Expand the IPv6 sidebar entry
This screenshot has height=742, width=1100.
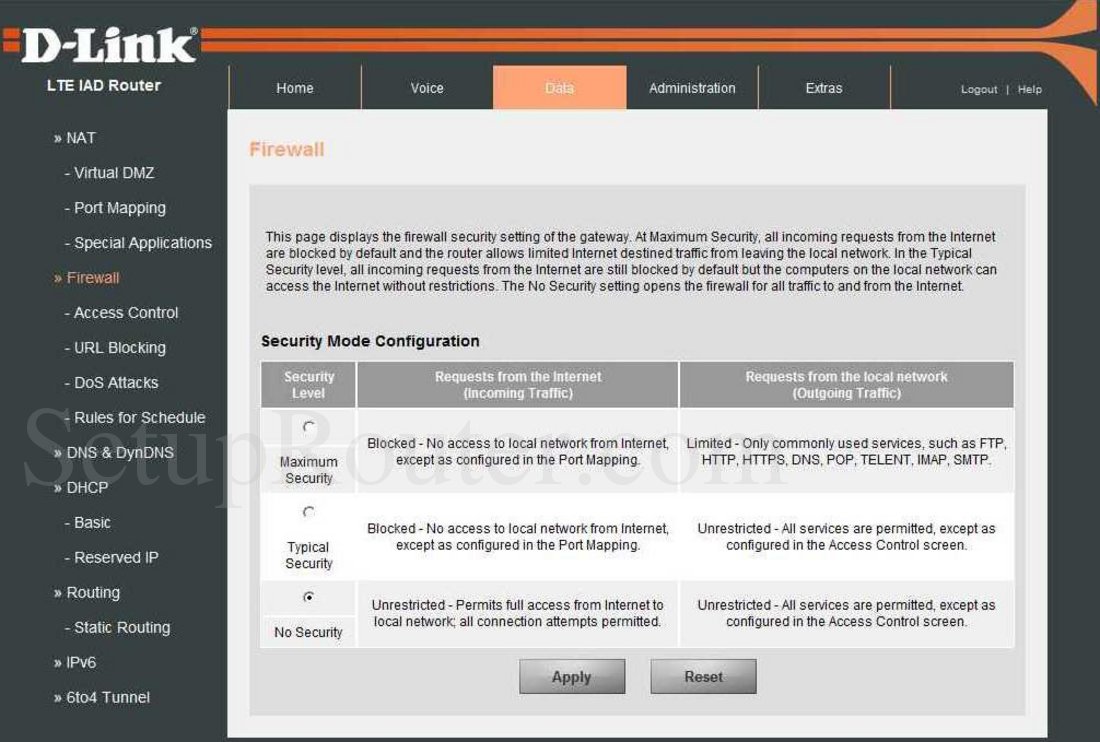tap(78, 662)
